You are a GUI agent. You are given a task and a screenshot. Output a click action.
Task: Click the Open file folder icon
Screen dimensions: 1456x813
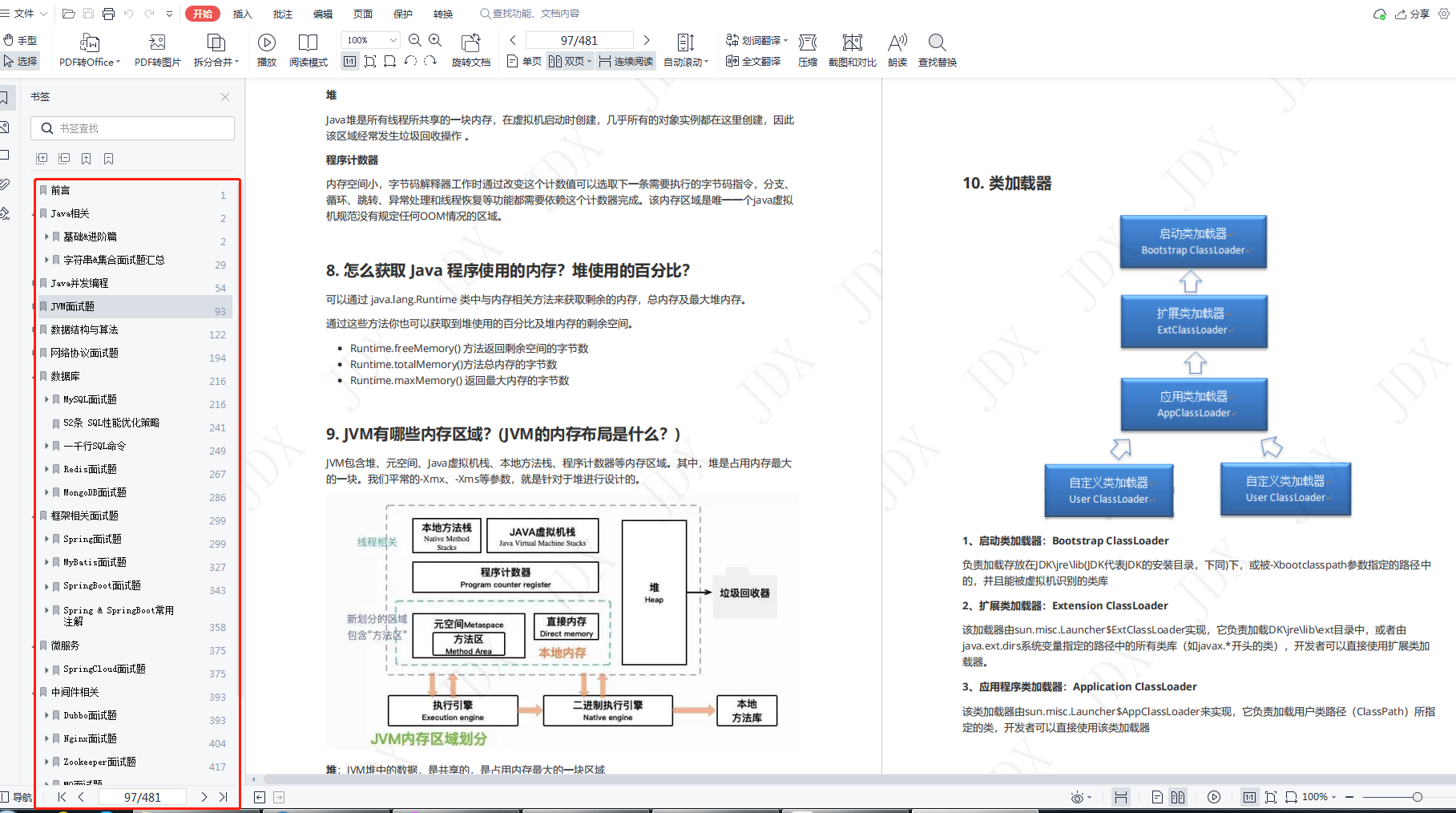point(68,14)
